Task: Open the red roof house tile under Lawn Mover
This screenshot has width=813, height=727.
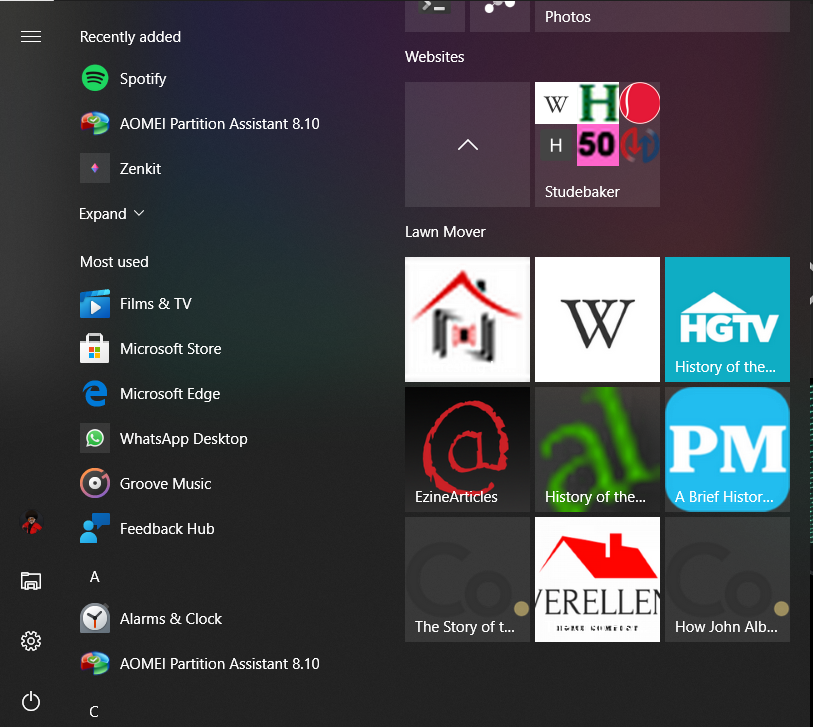Action: 467,319
